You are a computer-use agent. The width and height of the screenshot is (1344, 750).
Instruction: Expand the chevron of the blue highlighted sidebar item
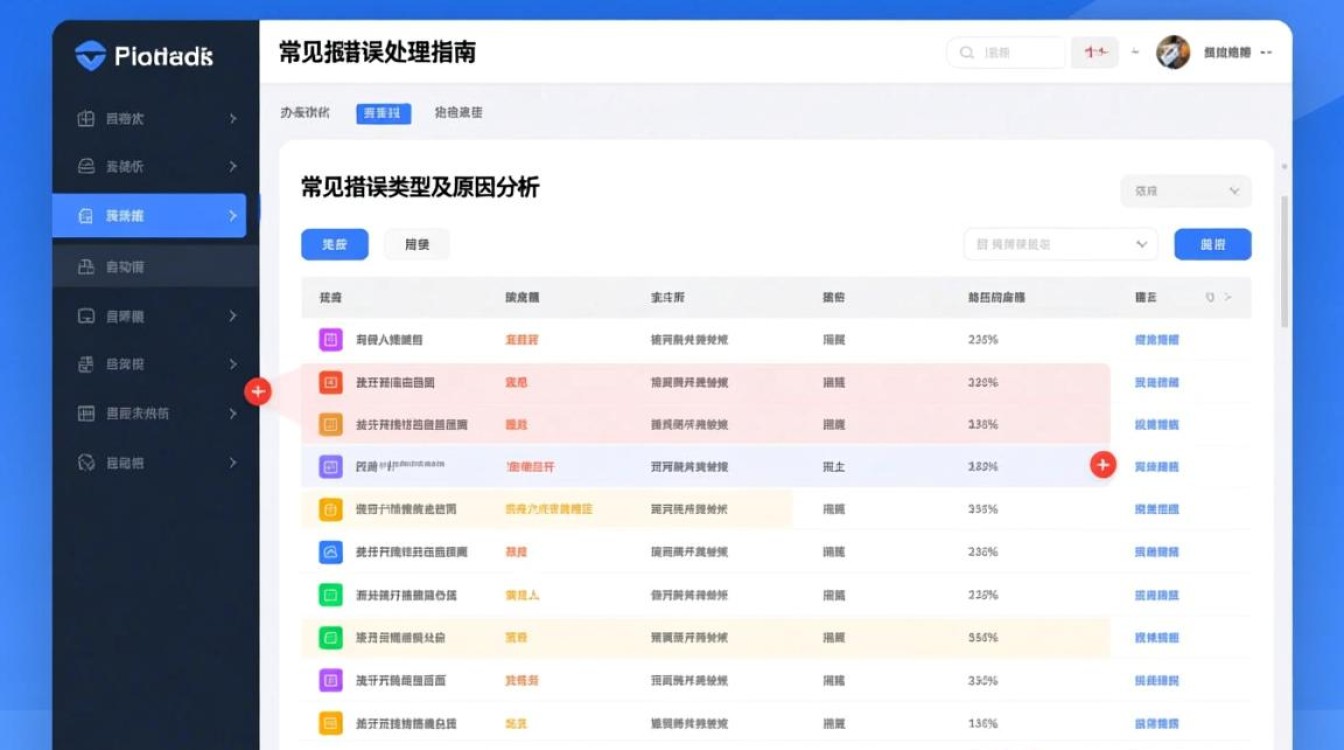[233, 216]
